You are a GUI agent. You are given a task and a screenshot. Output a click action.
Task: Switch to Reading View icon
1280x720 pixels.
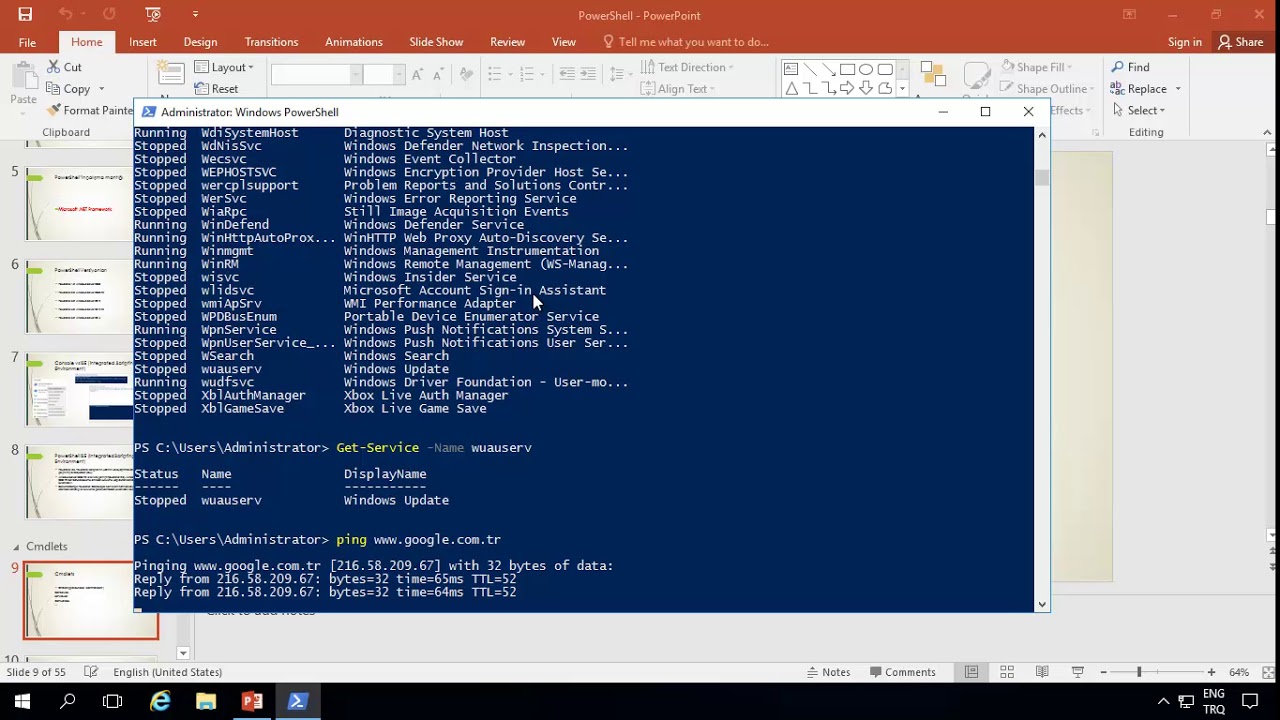[x=1042, y=672]
